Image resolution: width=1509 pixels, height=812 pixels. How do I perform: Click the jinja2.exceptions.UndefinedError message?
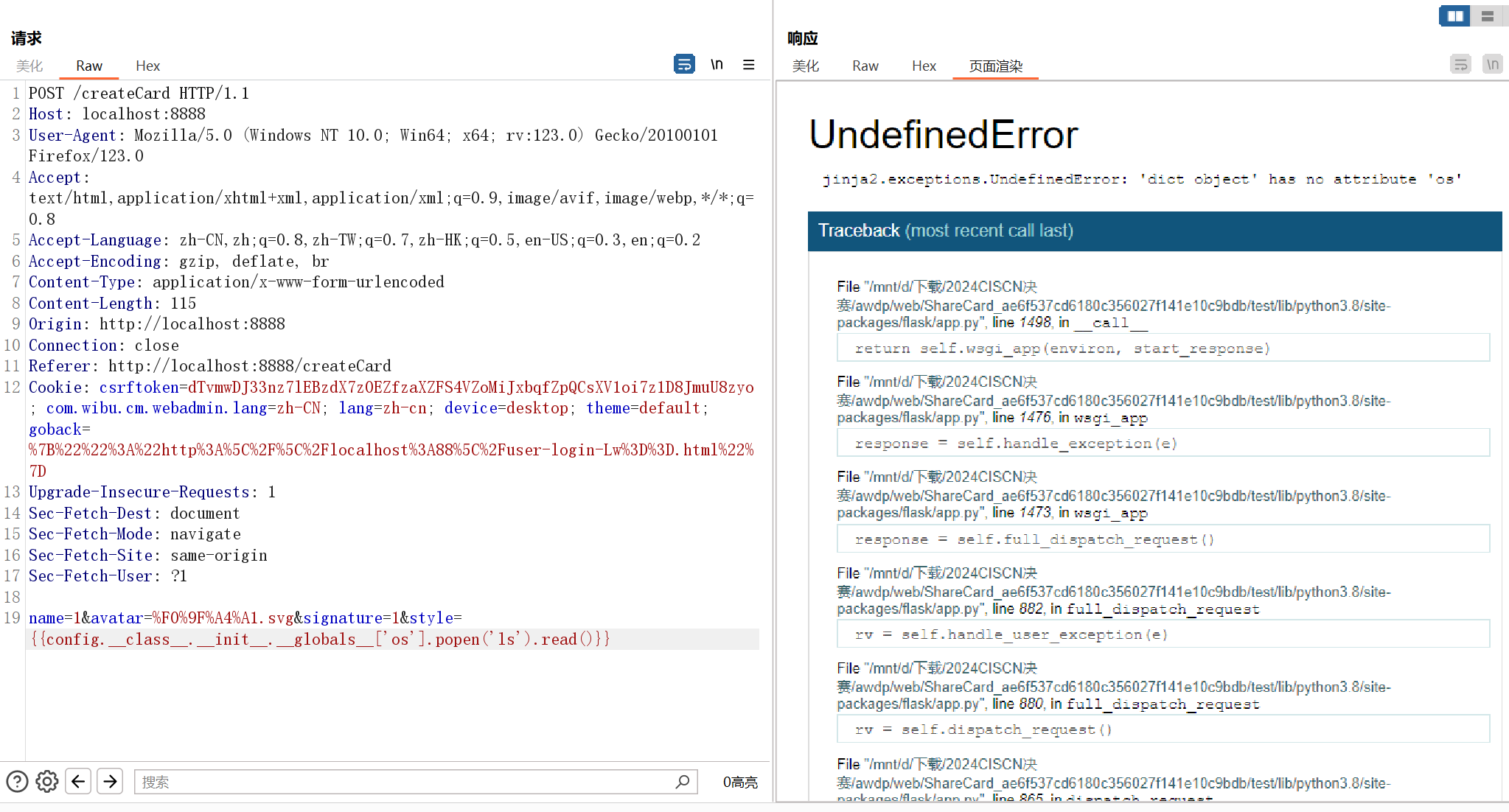coord(1142,179)
